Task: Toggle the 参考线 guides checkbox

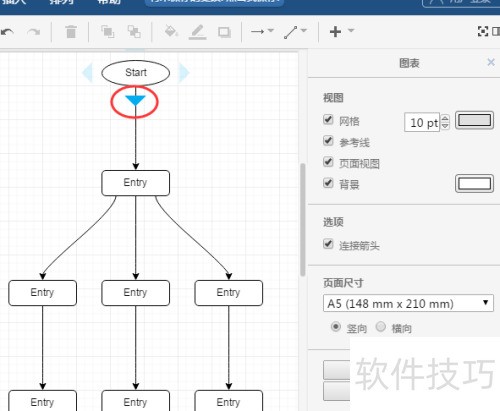Action: pos(328,141)
